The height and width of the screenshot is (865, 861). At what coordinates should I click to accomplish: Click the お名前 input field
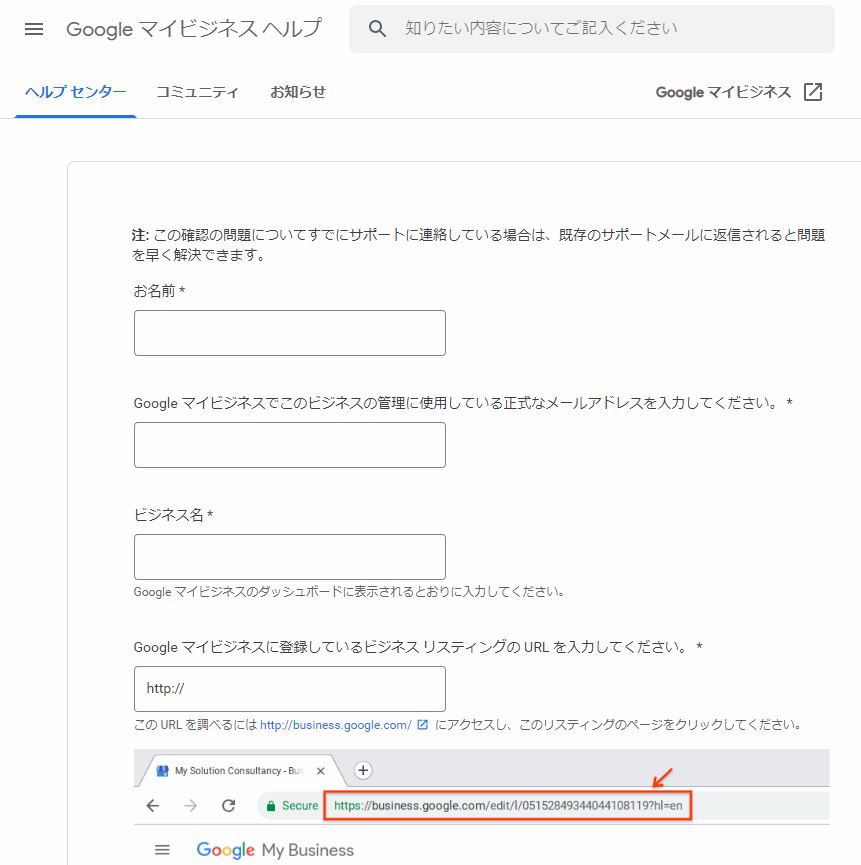tap(290, 333)
